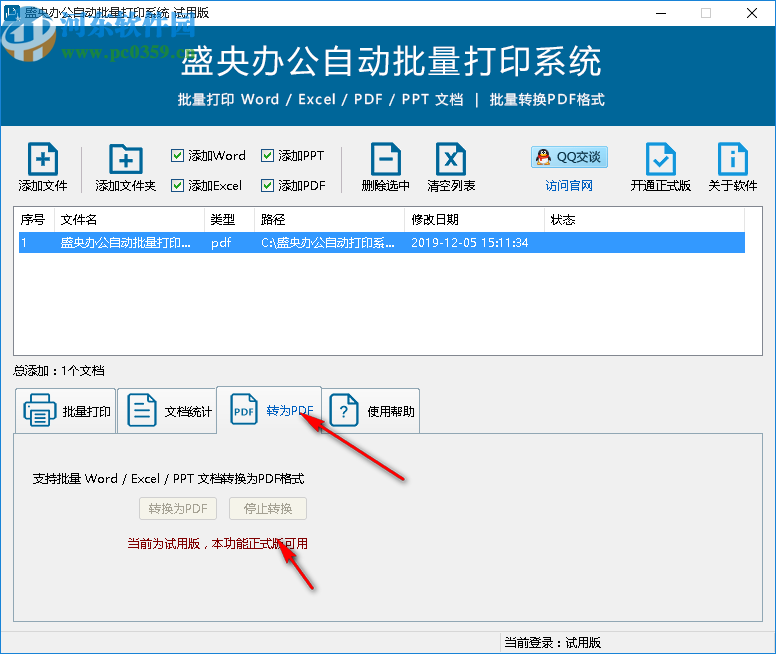Open the 文档统计 tab
This screenshot has height=654, width=776.
[x=167, y=411]
